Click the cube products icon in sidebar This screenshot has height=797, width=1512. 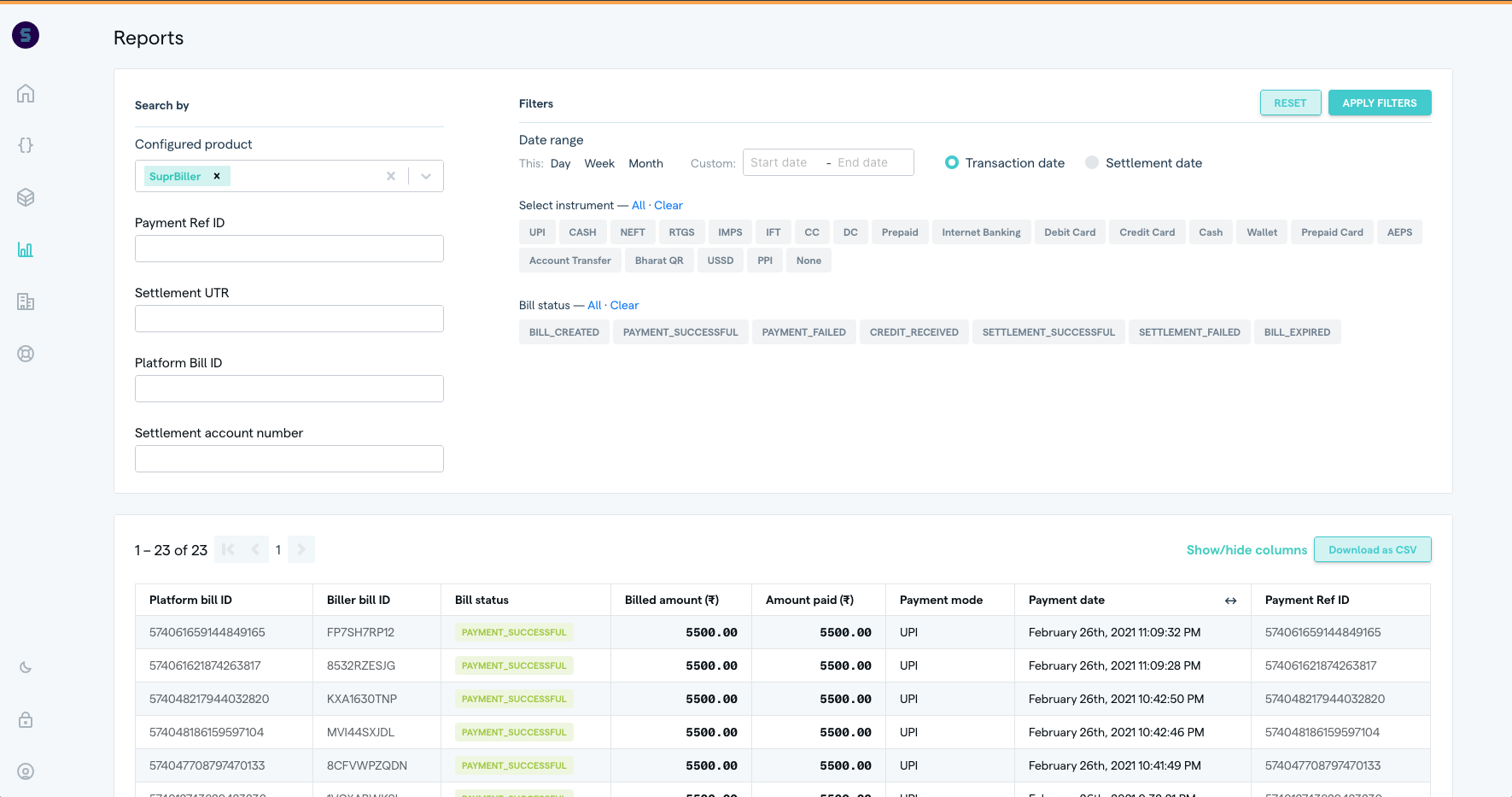[x=26, y=197]
